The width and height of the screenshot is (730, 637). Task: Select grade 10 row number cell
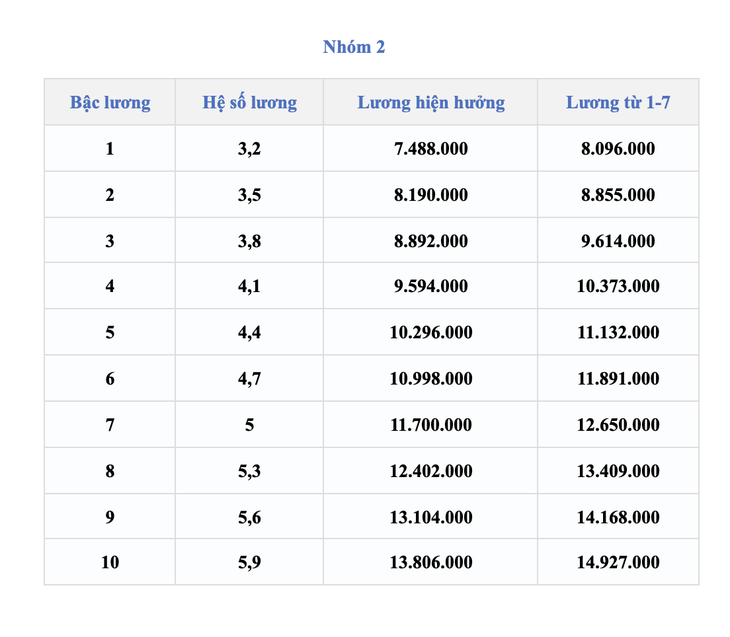coord(110,562)
